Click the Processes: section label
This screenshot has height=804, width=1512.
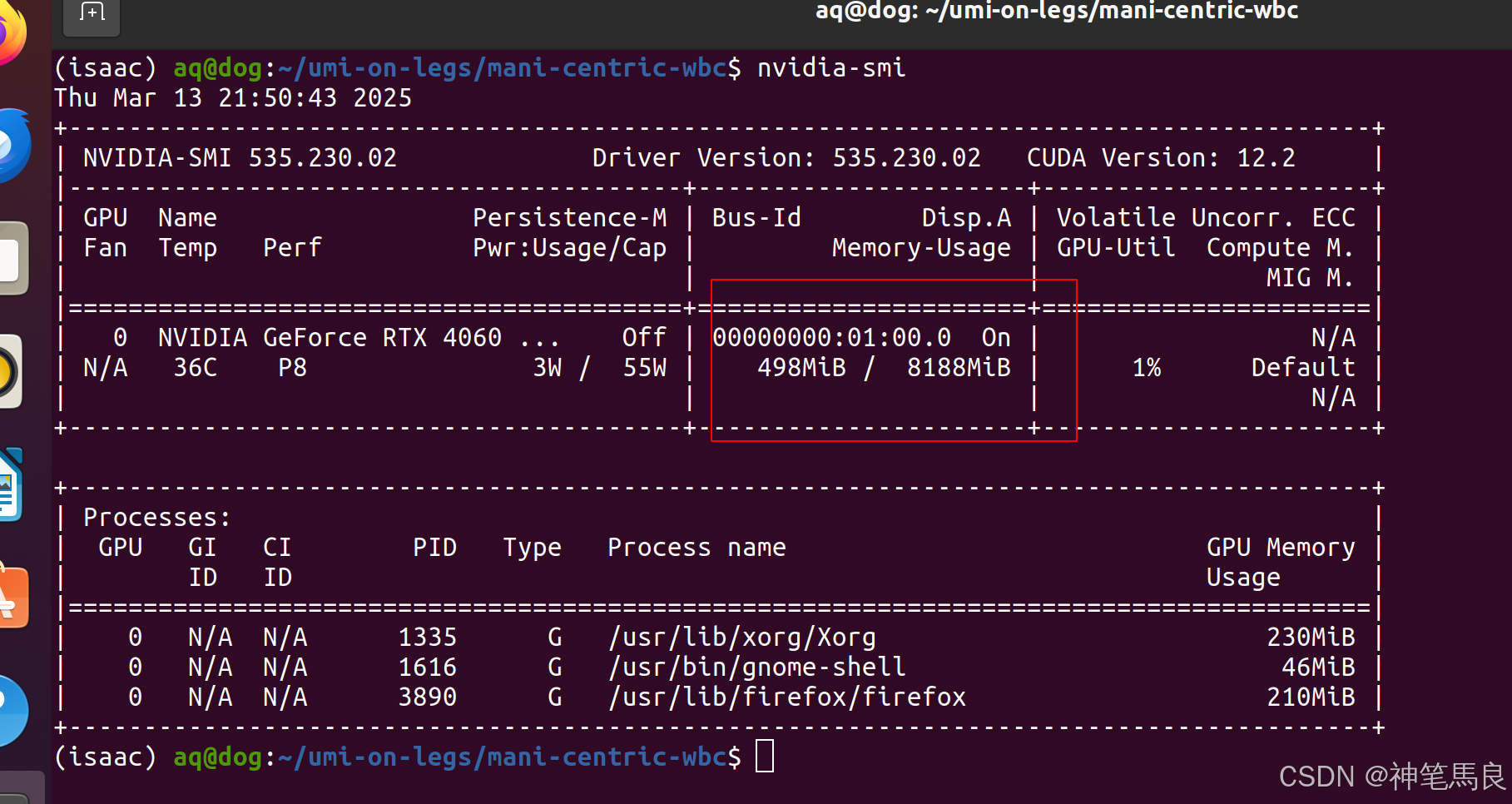pos(157,518)
